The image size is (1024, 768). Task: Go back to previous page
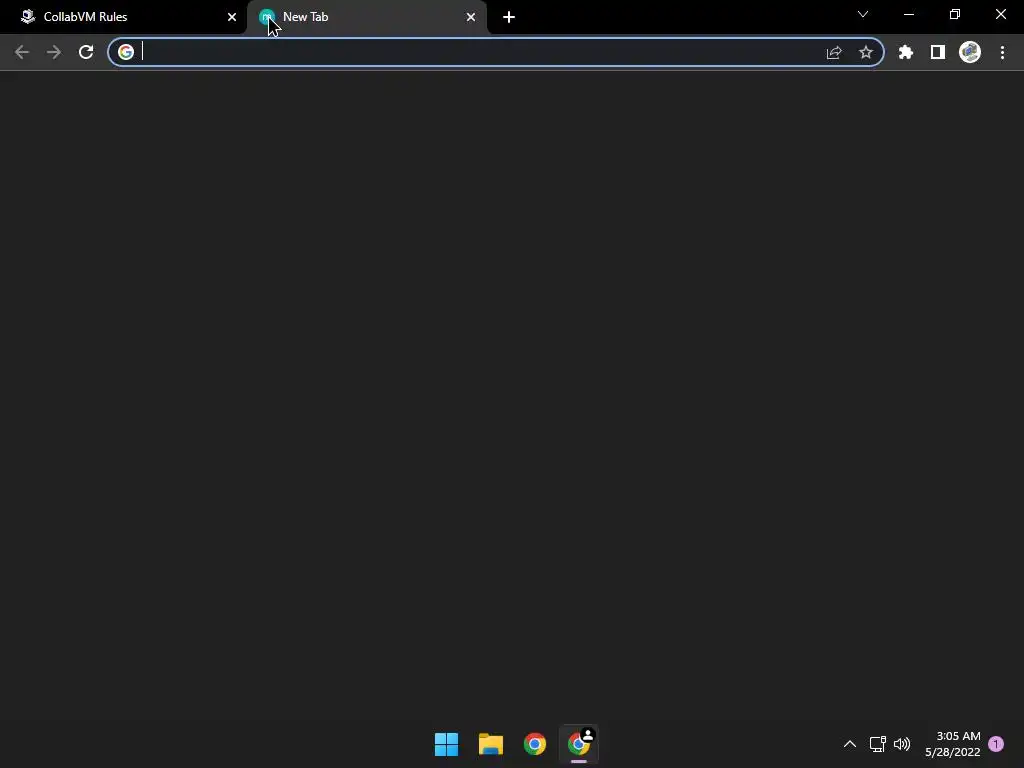pyautogui.click(x=22, y=52)
